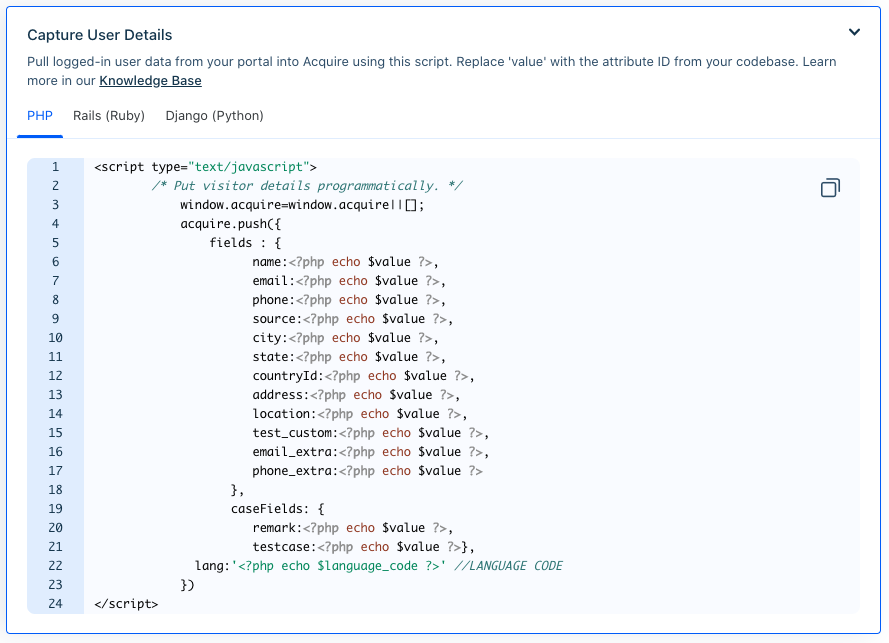
Task: Select the PHP tab
Action: click(x=40, y=116)
